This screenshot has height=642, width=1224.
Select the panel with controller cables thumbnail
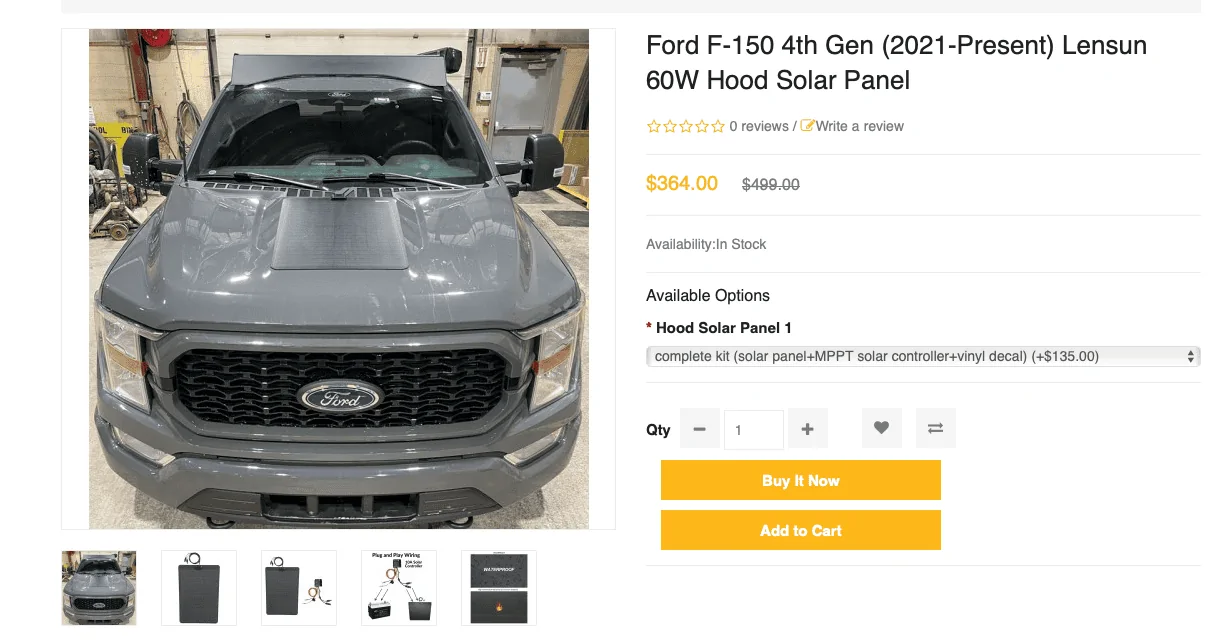[x=299, y=588]
